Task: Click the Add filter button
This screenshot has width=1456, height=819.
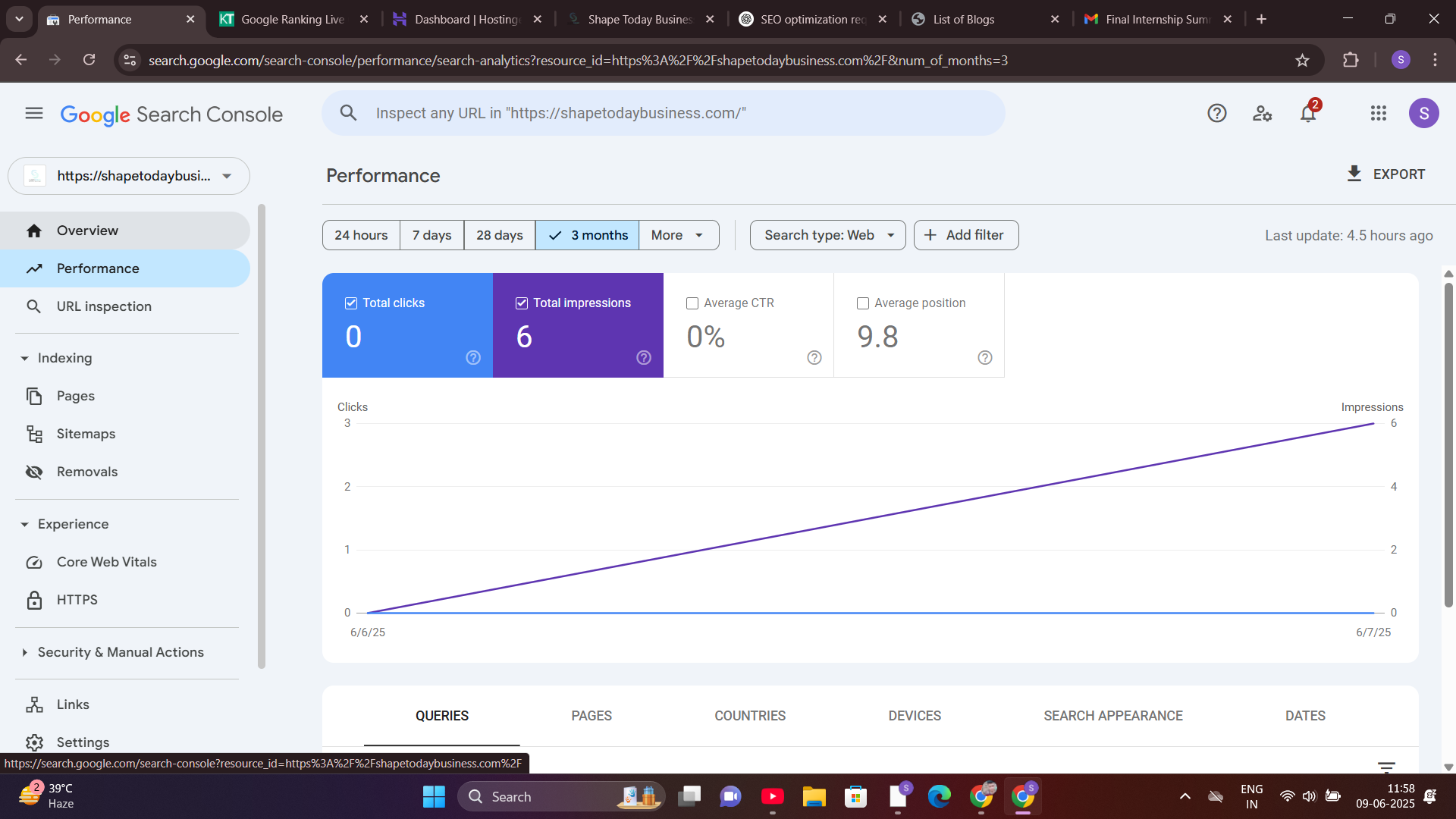Action: pyautogui.click(x=965, y=235)
